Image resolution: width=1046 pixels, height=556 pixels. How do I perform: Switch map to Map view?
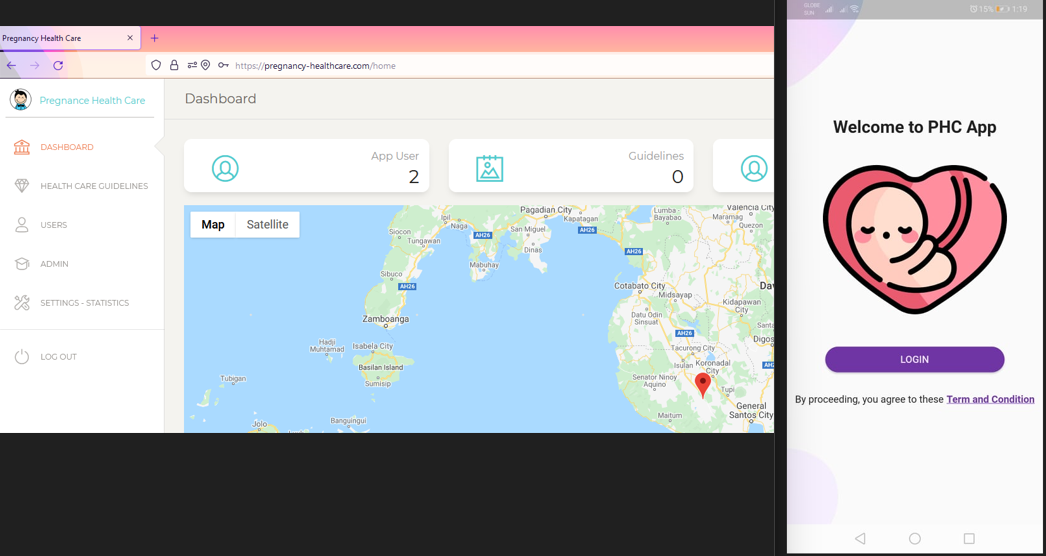click(213, 224)
